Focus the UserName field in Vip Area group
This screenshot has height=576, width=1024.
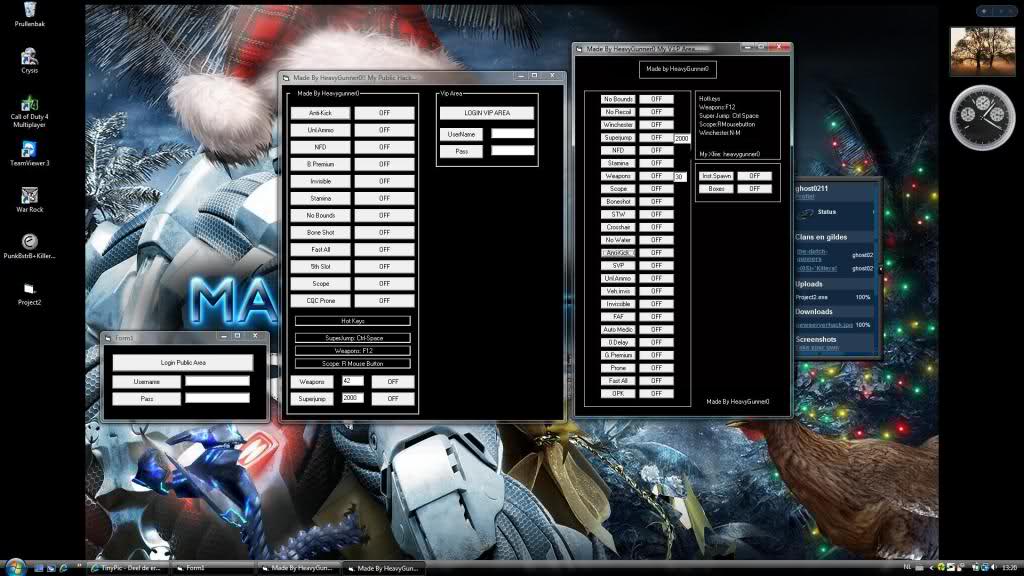pyautogui.click(x=513, y=133)
